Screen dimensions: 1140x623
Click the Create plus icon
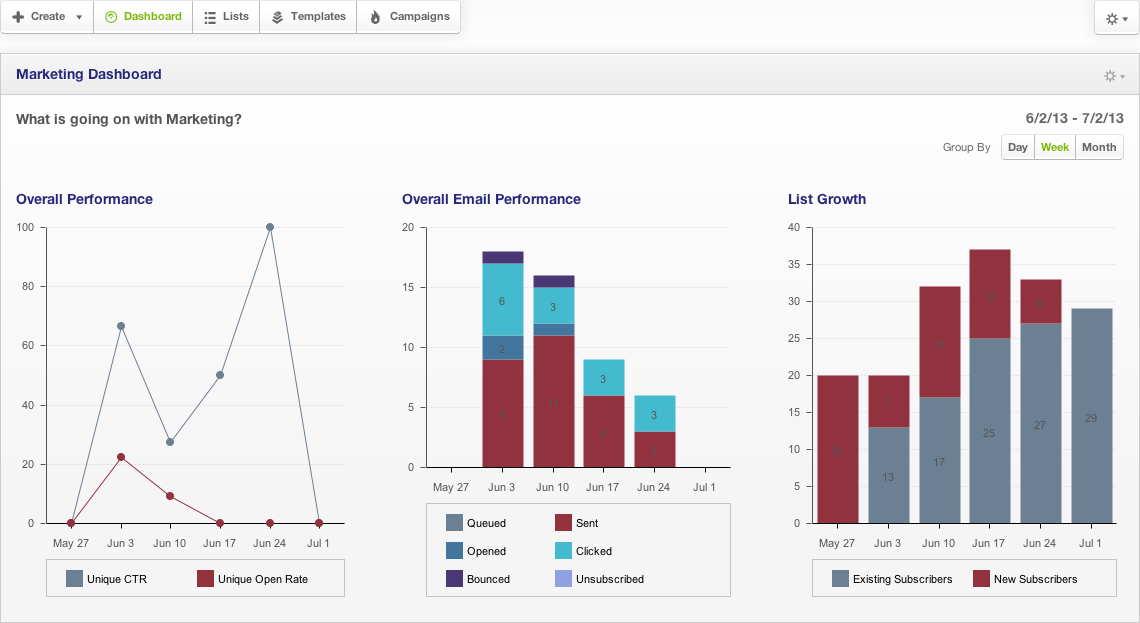[18, 17]
